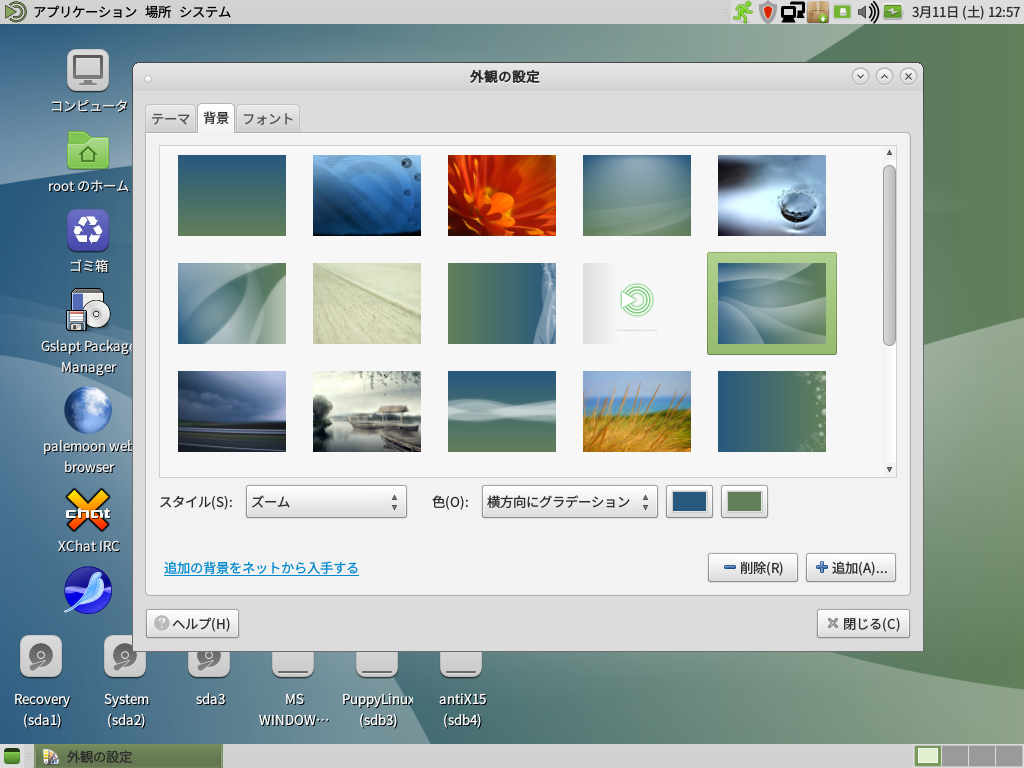The width and height of the screenshot is (1024, 768).
Task: Click the wallpaper list scrollbar handle
Action: pyautogui.click(x=889, y=255)
